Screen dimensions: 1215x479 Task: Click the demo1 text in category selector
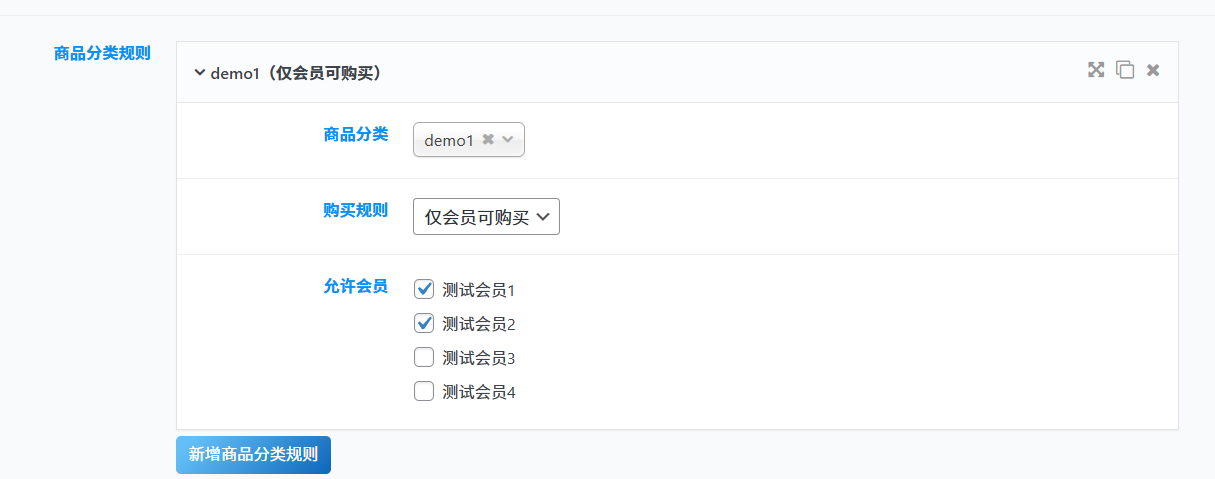[449, 141]
